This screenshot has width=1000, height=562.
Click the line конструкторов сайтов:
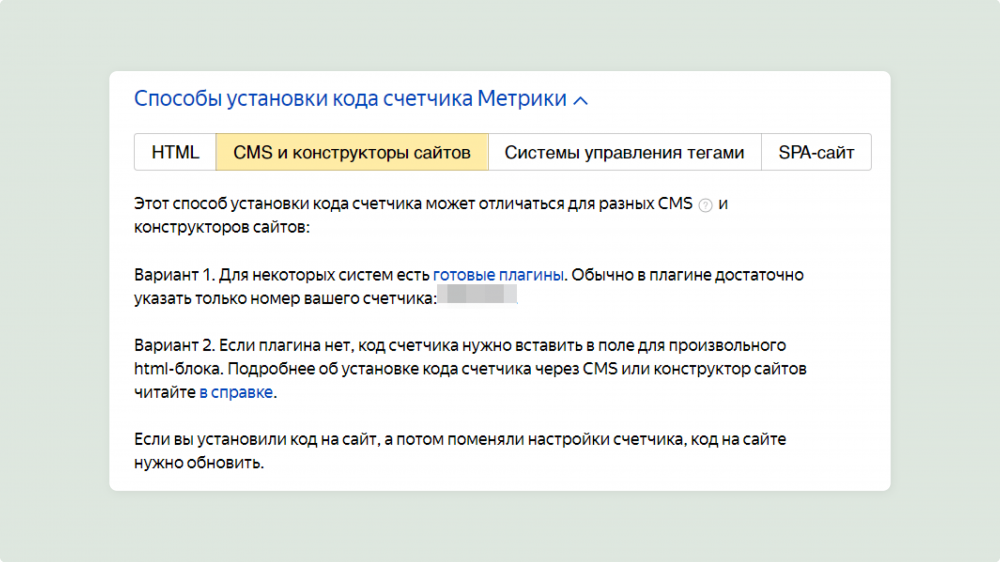[222, 227]
